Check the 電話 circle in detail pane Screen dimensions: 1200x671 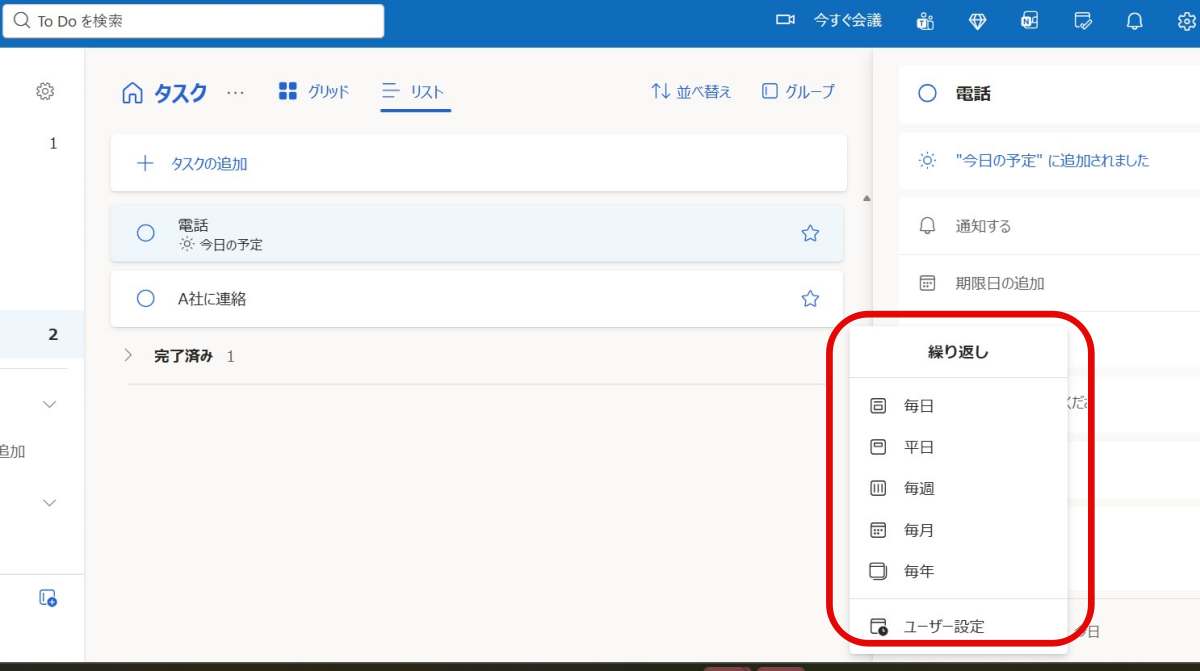click(x=927, y=94)
